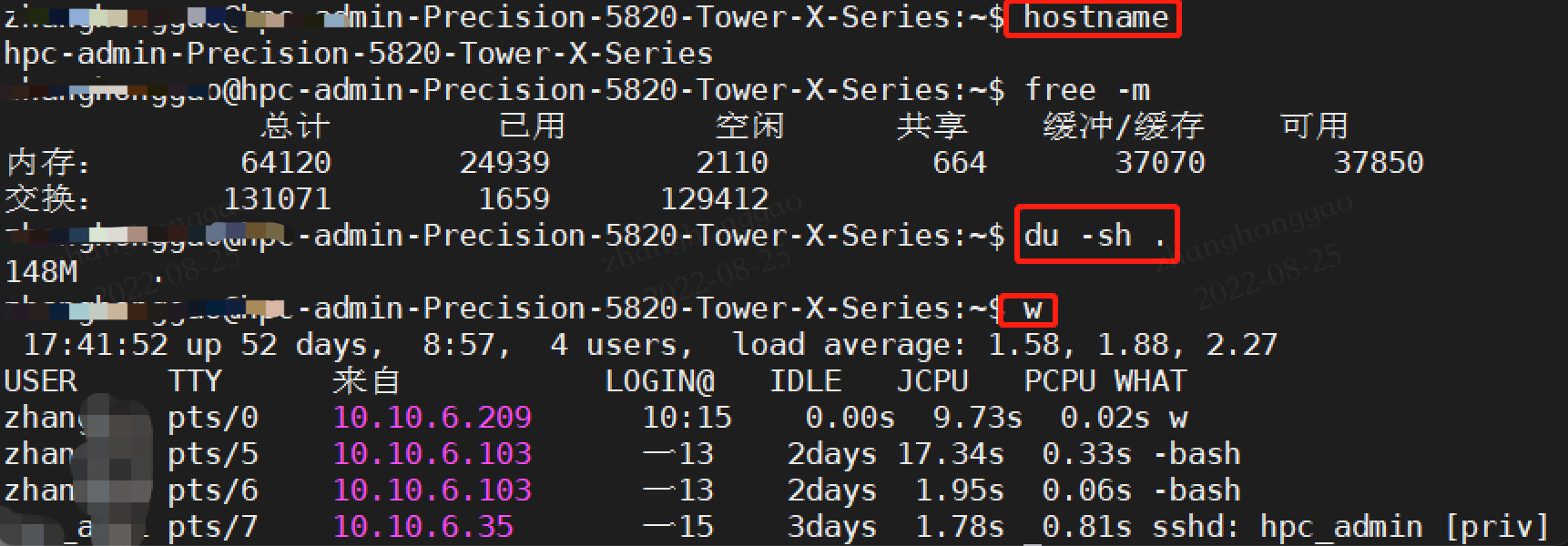The image size is (1568, 546).
Task: Select total memory value 64120
Action: [x=286, y=163]
